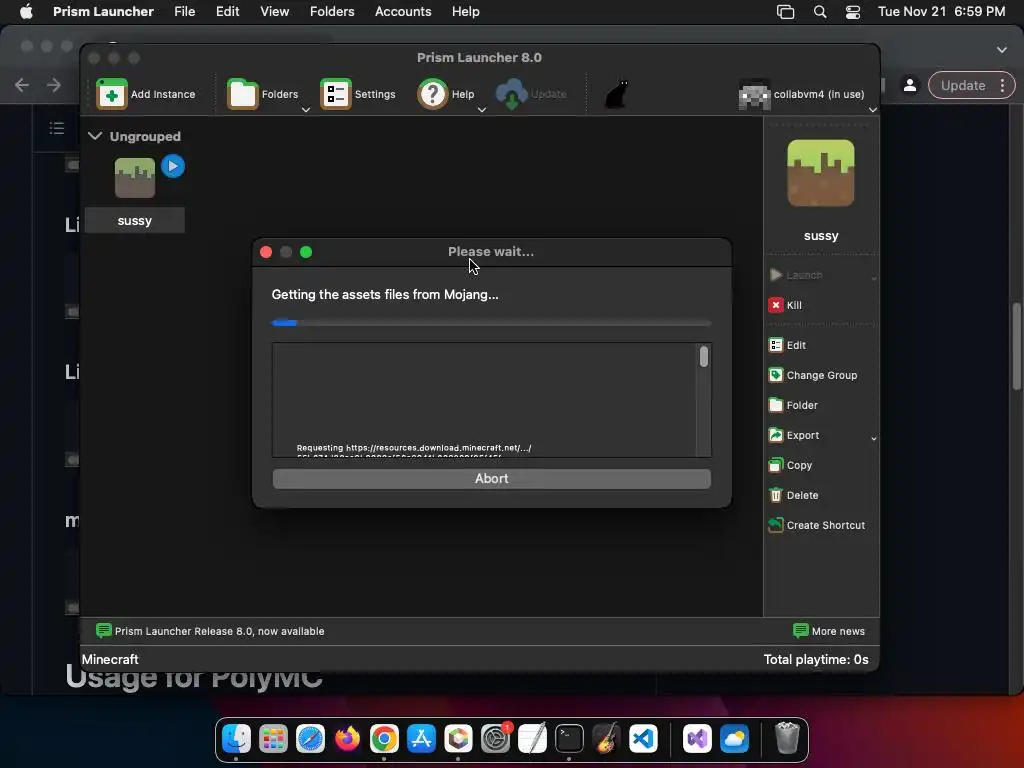Click the browser back arrow
The height and width of the screenshot is (768, 1024).
22,85
